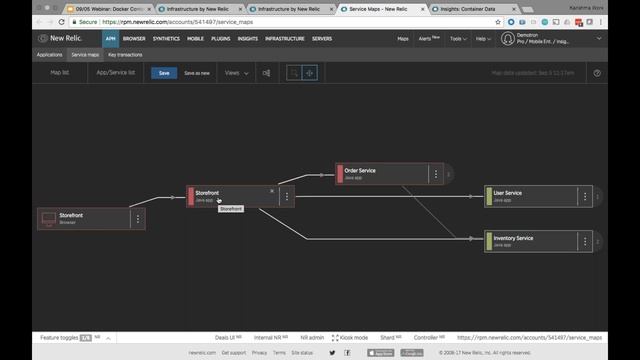
Task: Reload the page in browser
Action: [x=62, y=22]
